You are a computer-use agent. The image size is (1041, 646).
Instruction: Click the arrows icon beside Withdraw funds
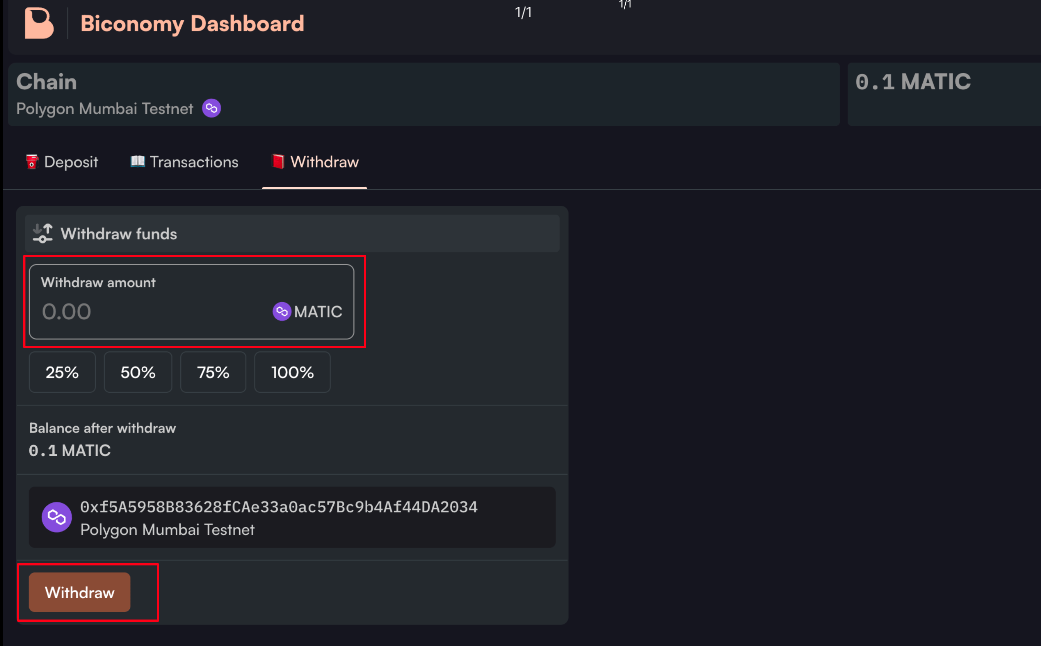pyautogui.click(x=42, y=233)
